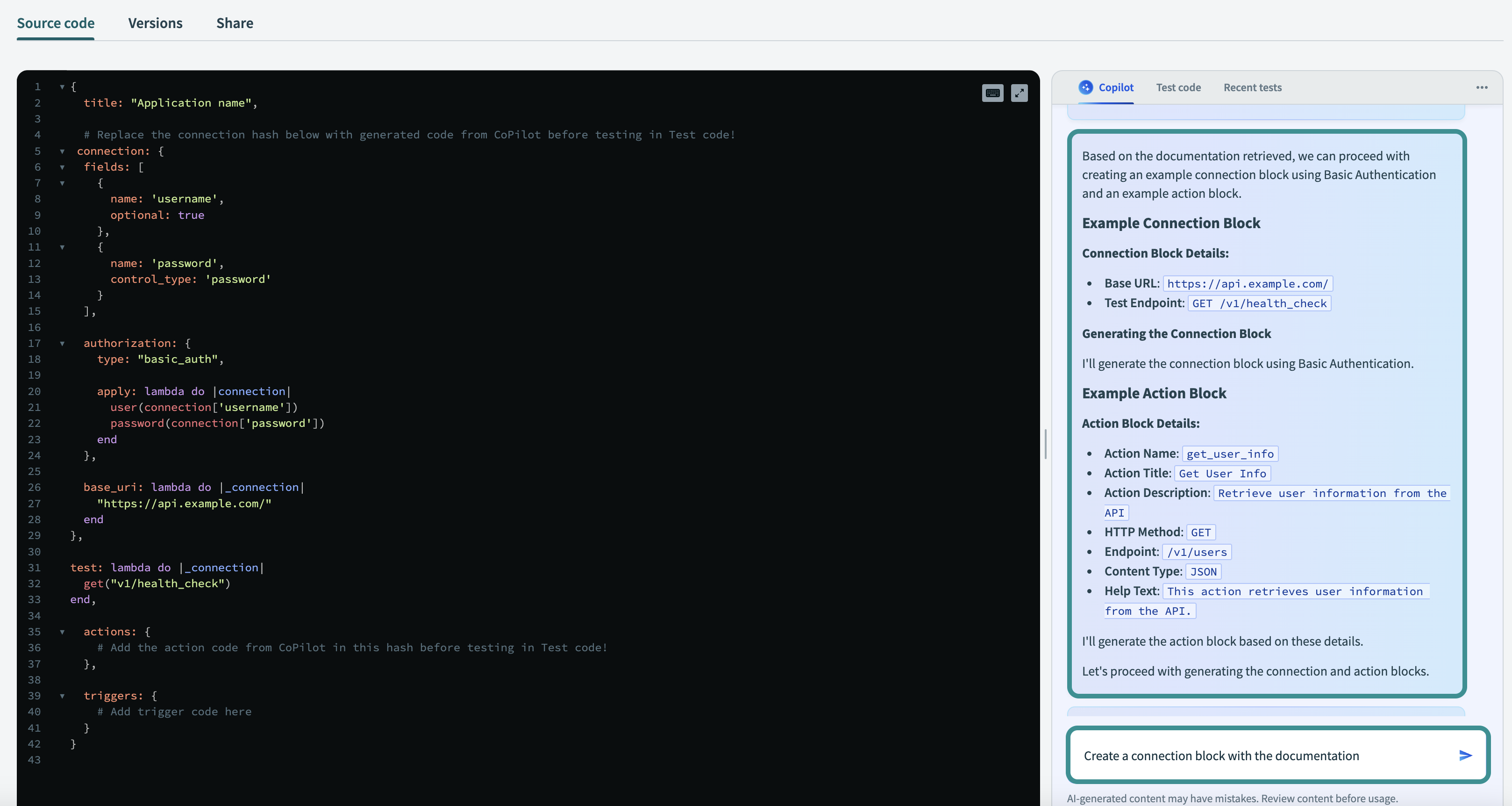Collapse the authorization block on line 17
The height and width of the screenshot is (806, 1512).
[62, 343]
